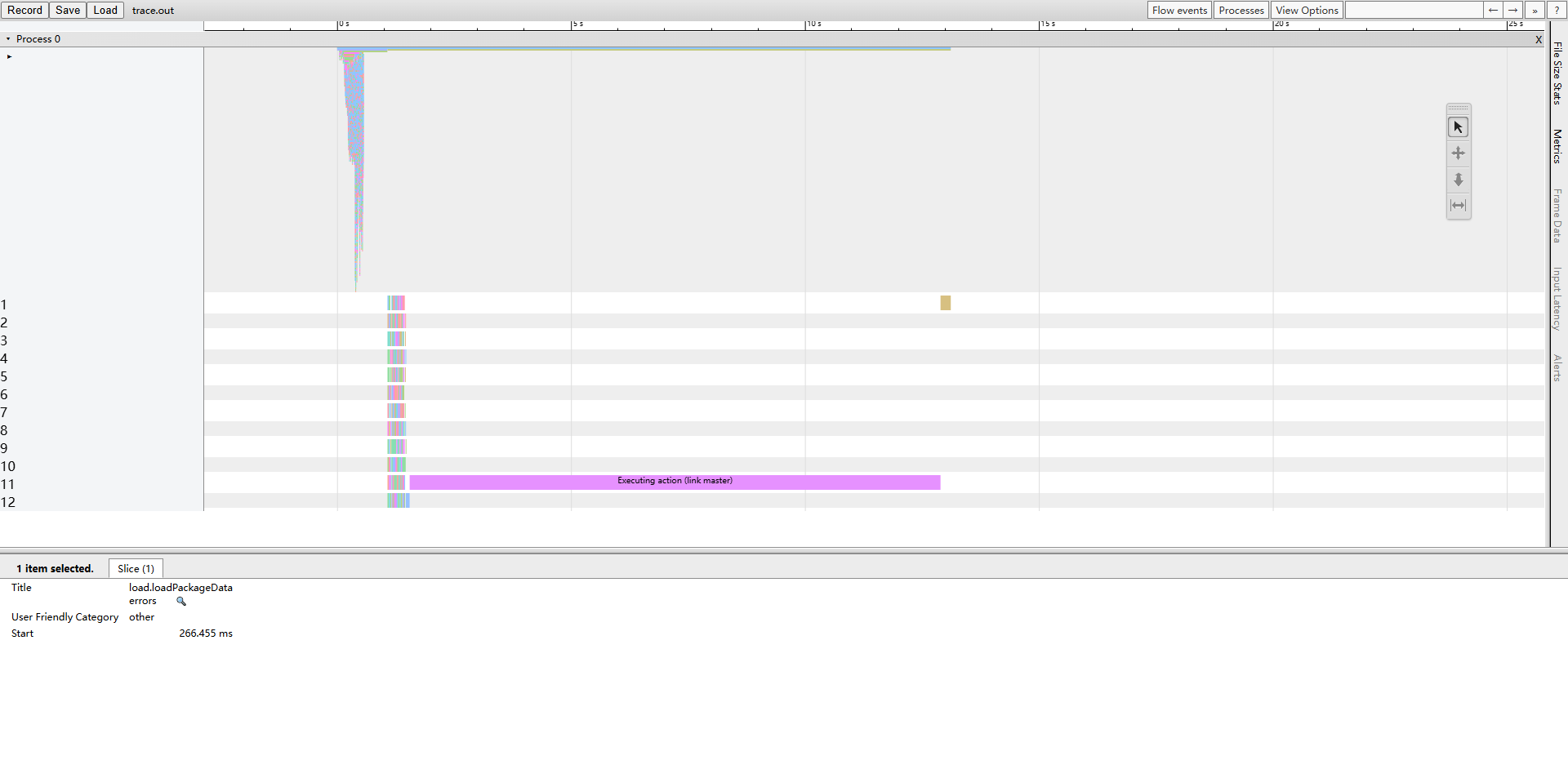
Task: Click the colored slices on thread 6
Action: click(396, 393)
